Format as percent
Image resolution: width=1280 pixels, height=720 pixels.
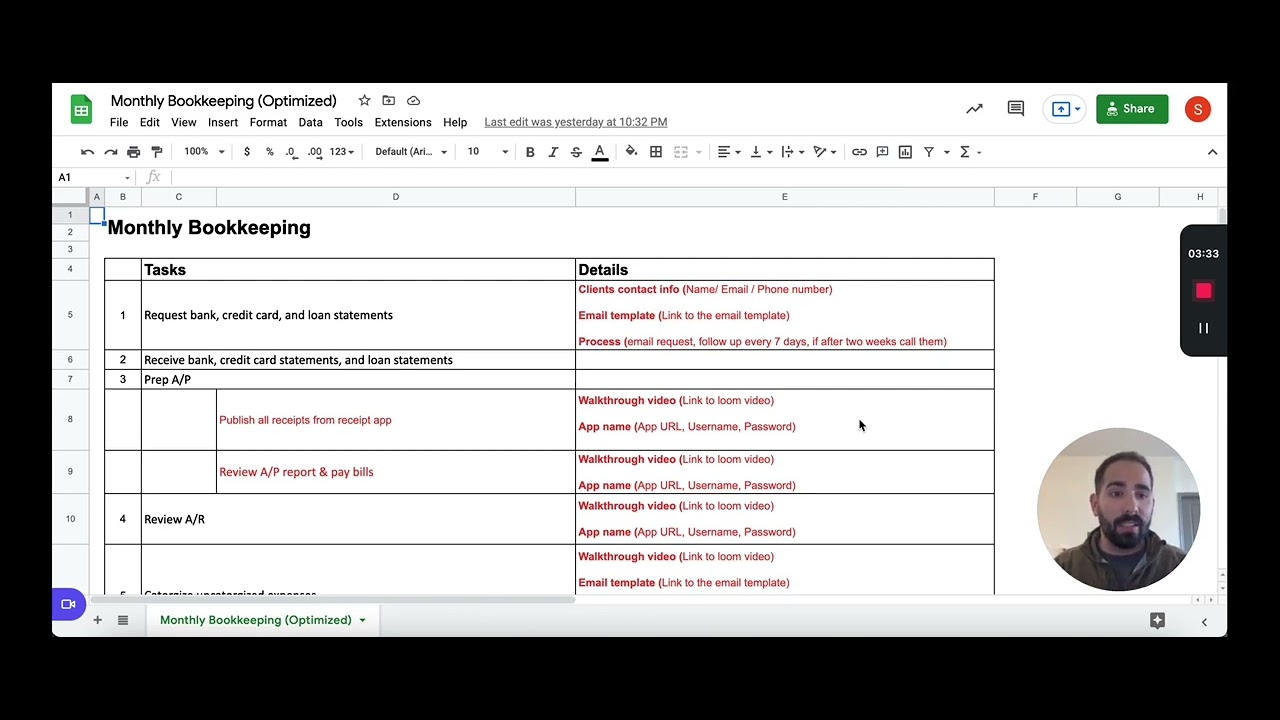(269, 152)
